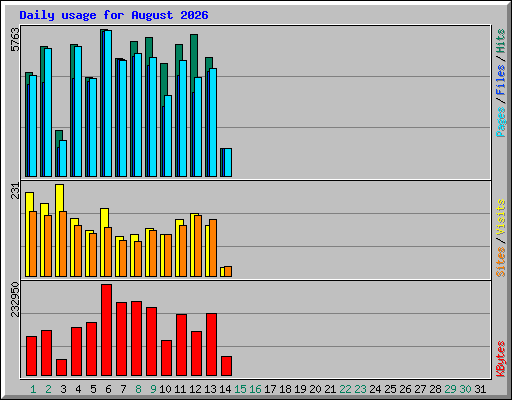This screenshot has height=400, width=512.
Task: Click day 22 on the x-axis
Action: tap(345, 389)
